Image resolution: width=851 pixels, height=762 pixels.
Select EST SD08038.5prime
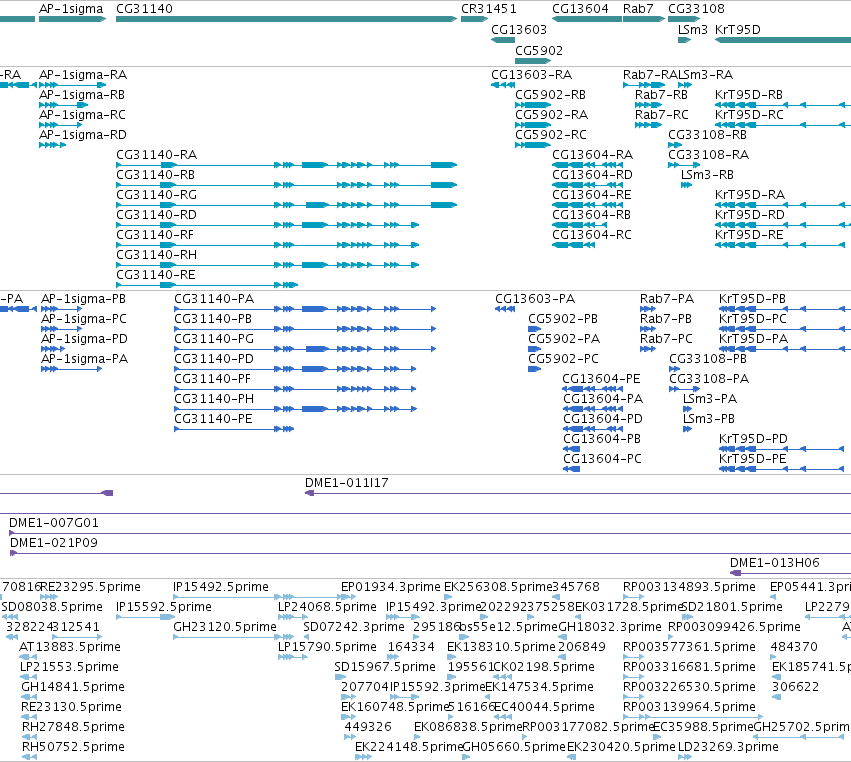tap(10, 617)
